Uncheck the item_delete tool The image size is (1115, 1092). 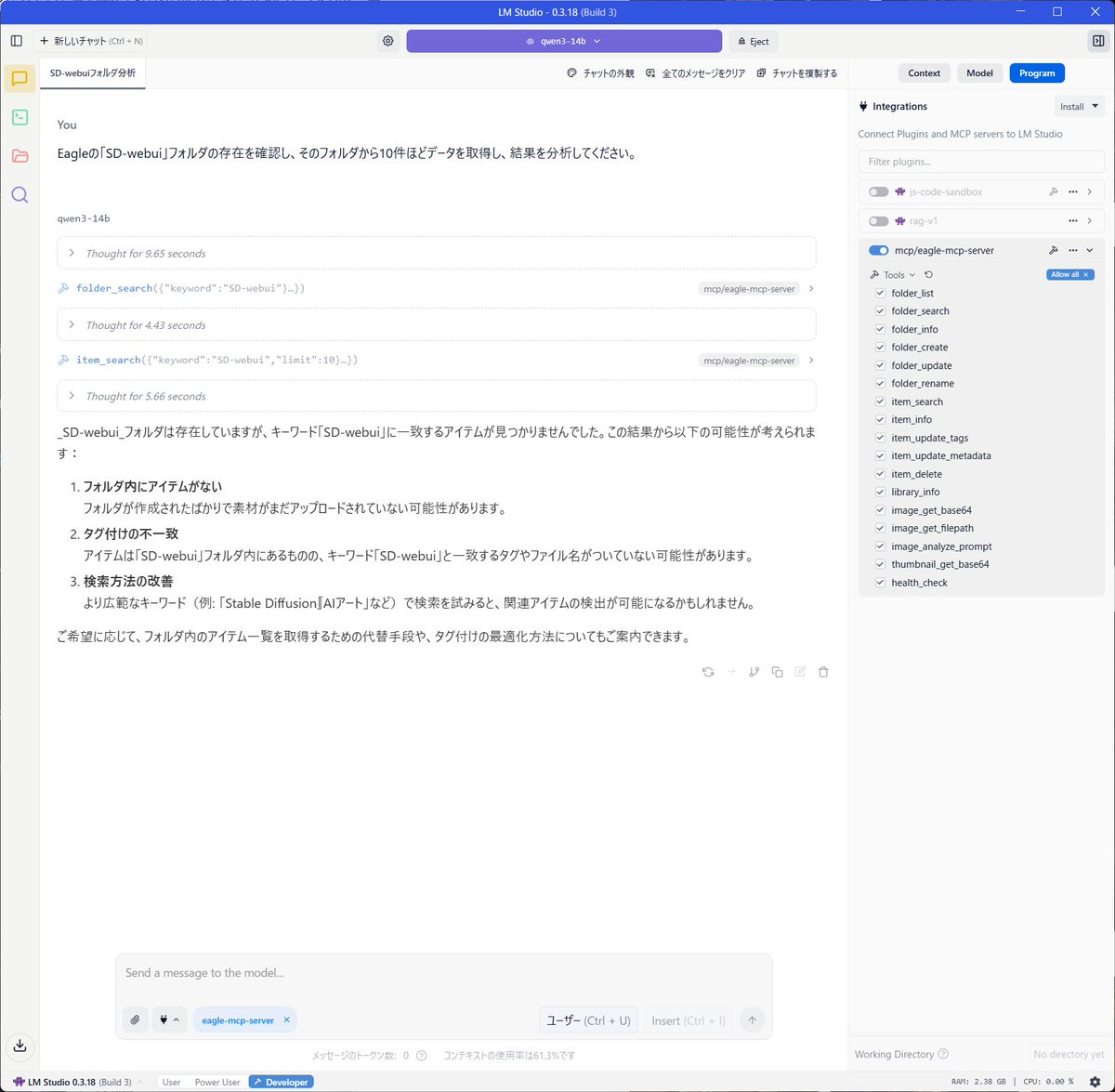point(880,474)
